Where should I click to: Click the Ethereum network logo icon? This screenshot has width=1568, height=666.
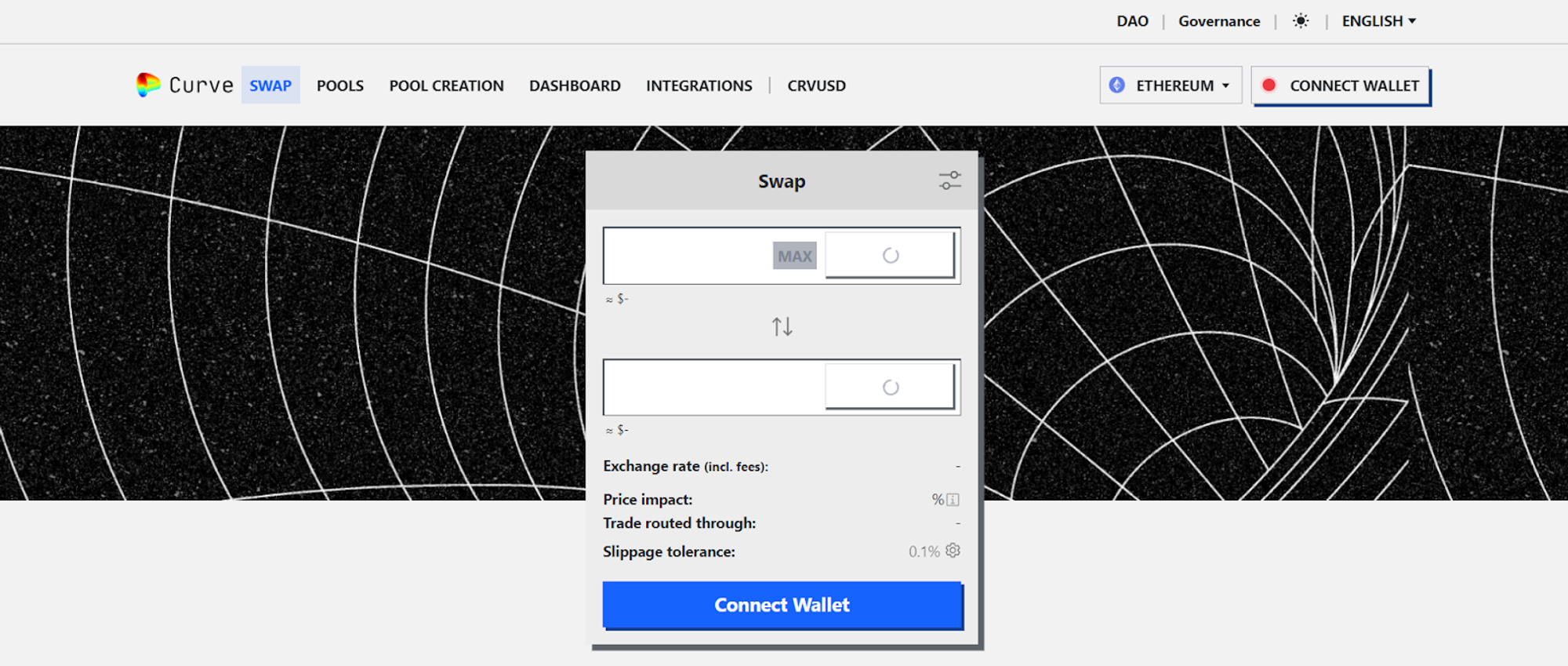pyautogui.click(x=1117, y=86)
